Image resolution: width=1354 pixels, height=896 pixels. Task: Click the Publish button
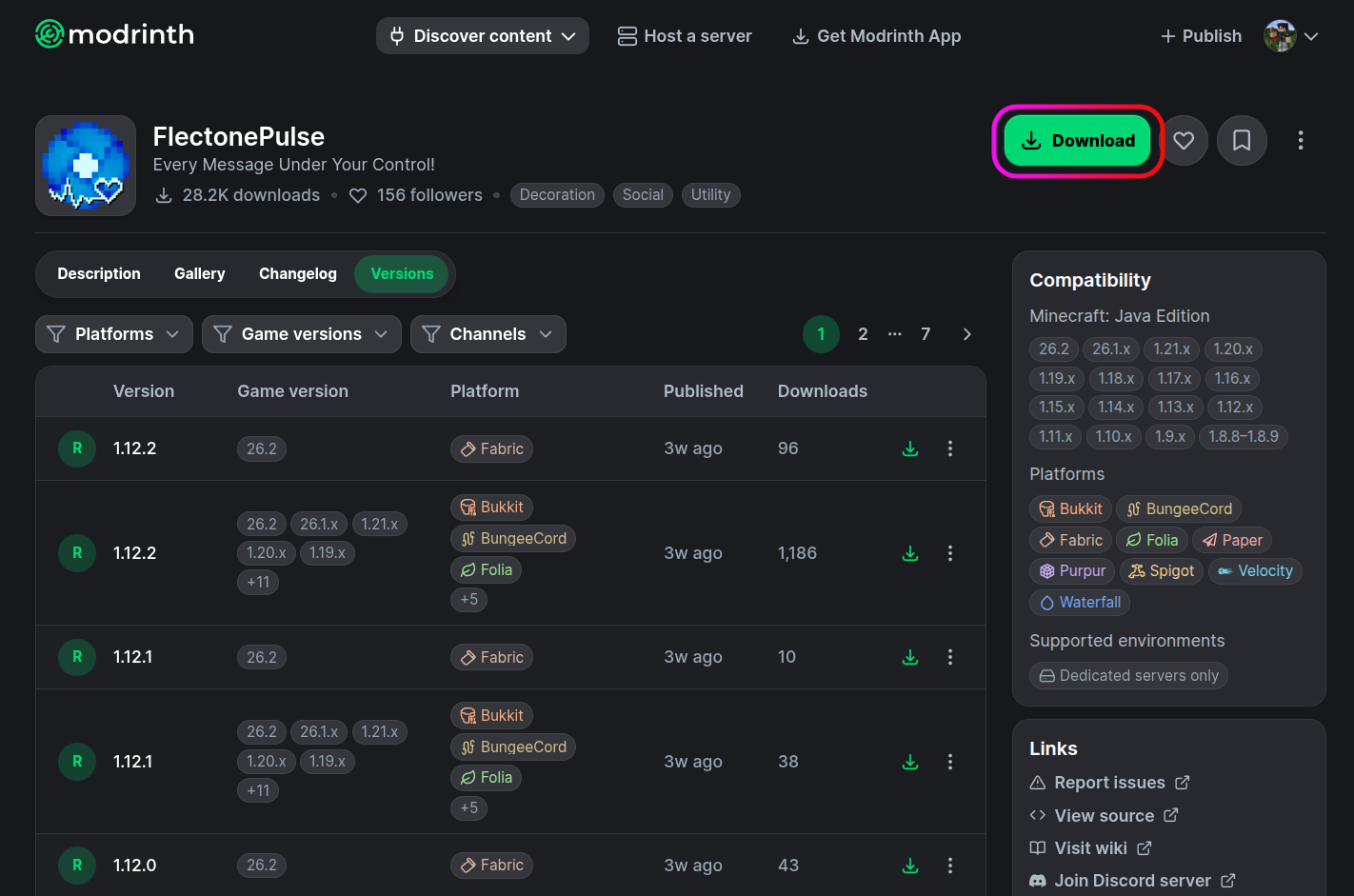pos(1201,36)
